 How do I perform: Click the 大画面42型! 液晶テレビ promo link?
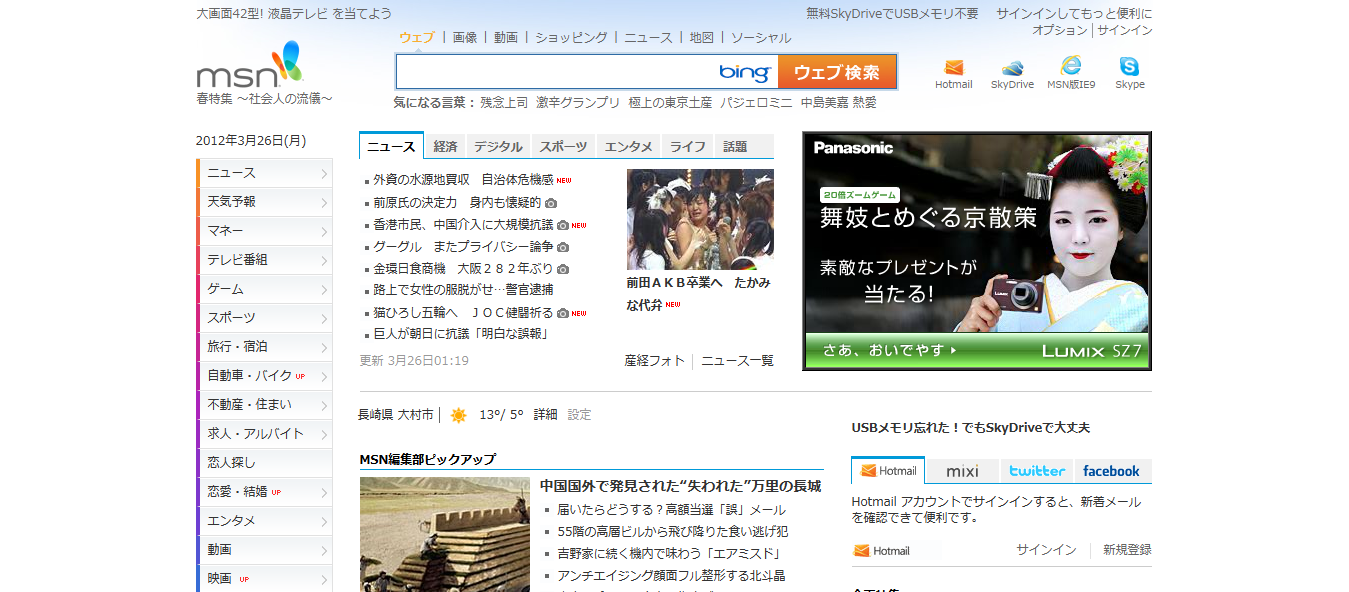pyautogui.click(x=294, y=14)
